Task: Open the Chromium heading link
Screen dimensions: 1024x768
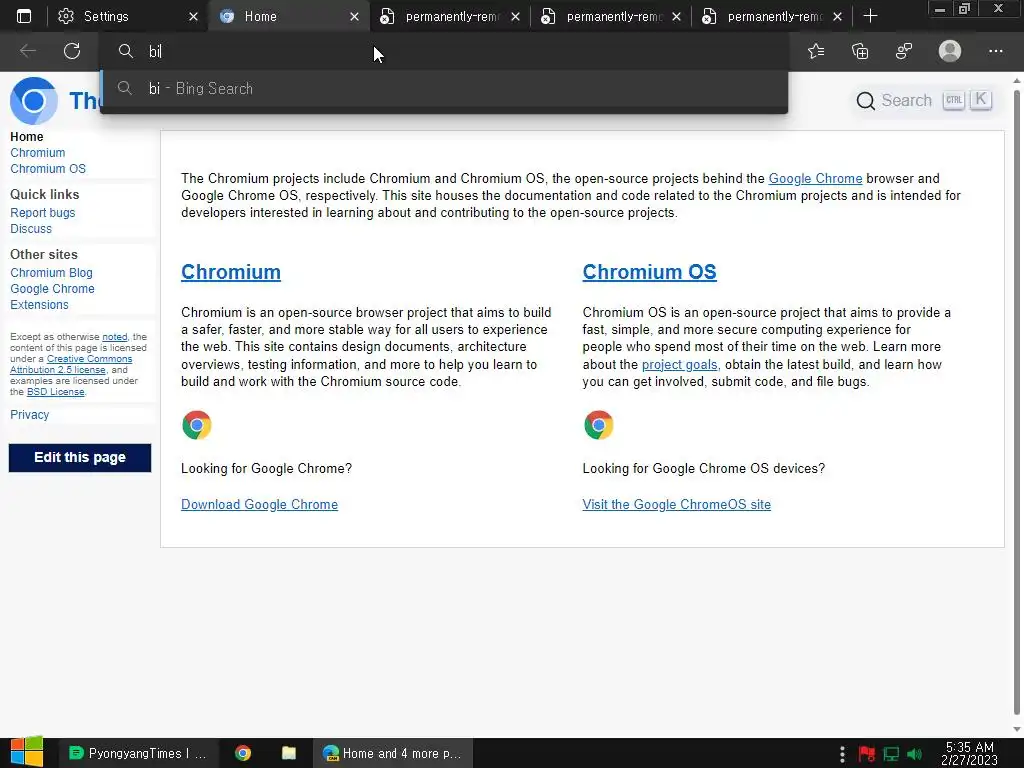Action: tap(231, 272)
